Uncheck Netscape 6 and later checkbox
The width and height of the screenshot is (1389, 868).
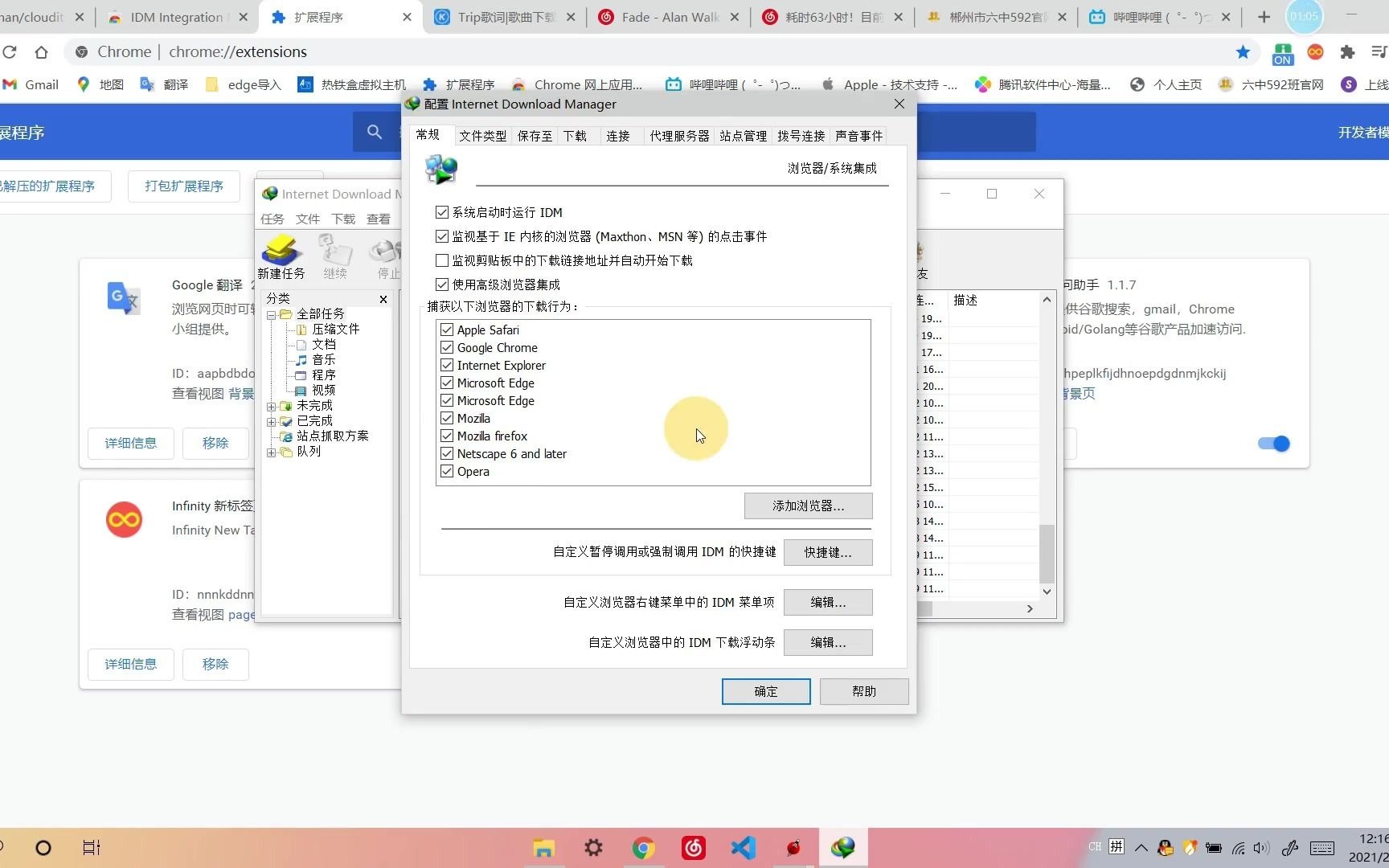tap(447, 453)
